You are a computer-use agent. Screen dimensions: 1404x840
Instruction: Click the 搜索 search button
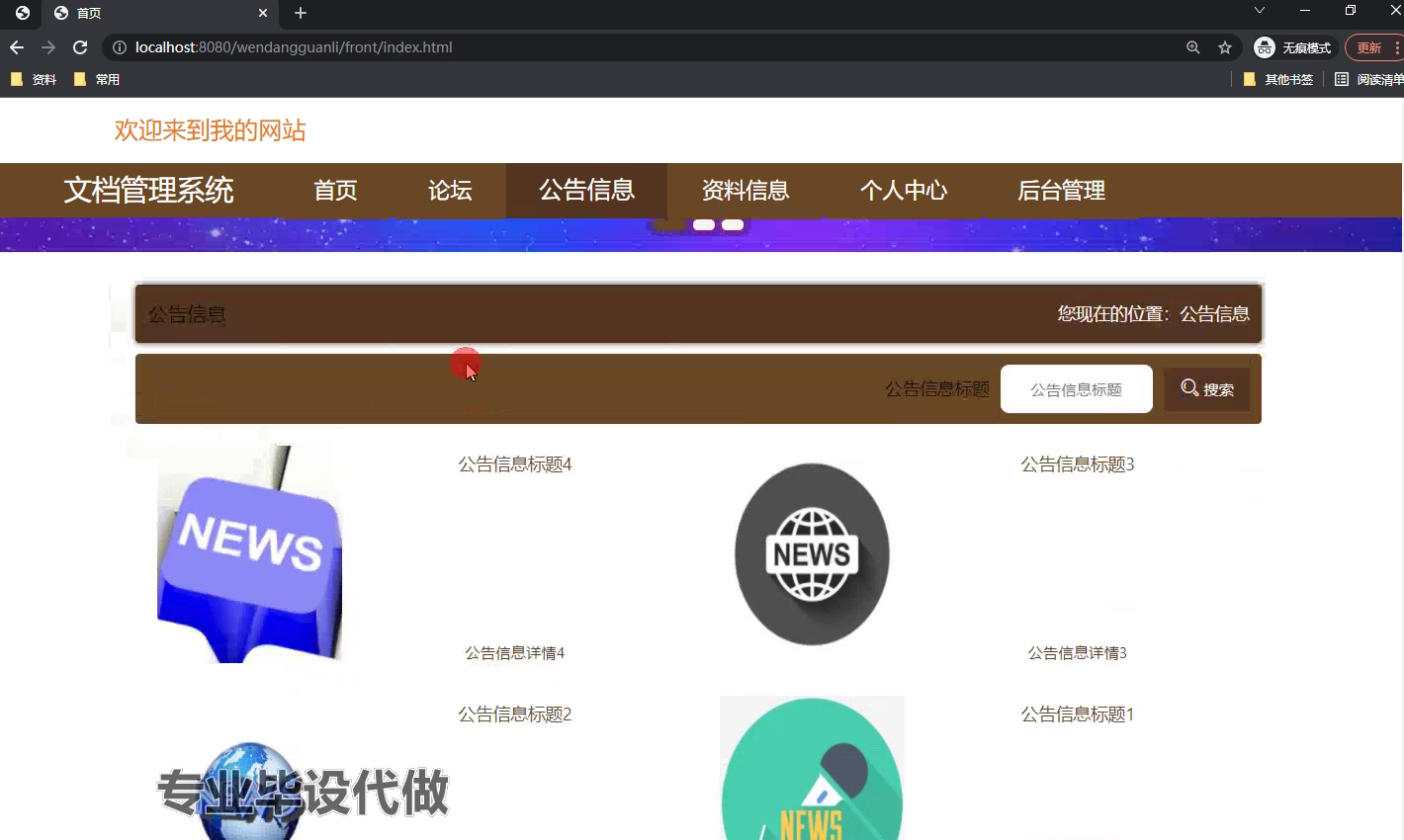(x=1207, y=389)
